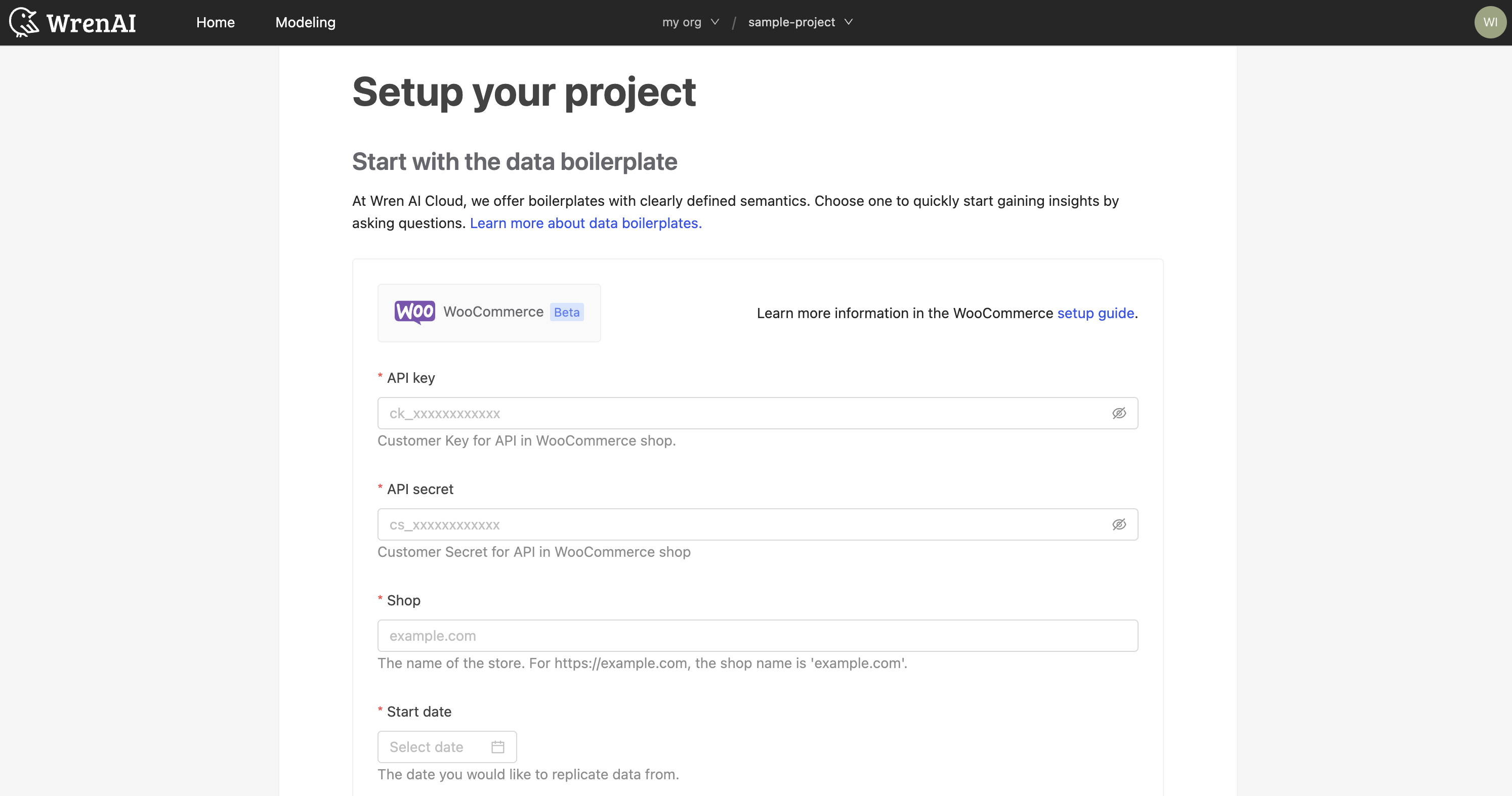Focus the API secret input field
1512x796 pixels.
coord(757,524)
